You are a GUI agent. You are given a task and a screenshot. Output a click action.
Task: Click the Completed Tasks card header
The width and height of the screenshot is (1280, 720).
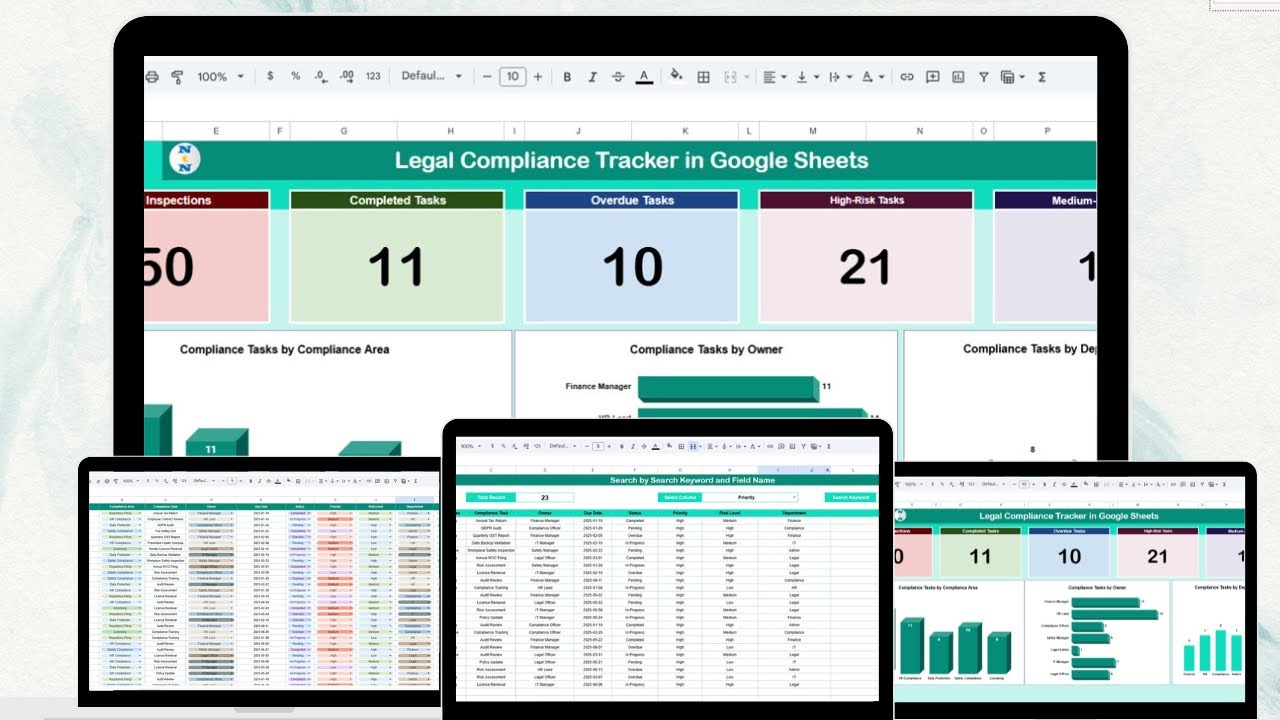tap(397, 200)
